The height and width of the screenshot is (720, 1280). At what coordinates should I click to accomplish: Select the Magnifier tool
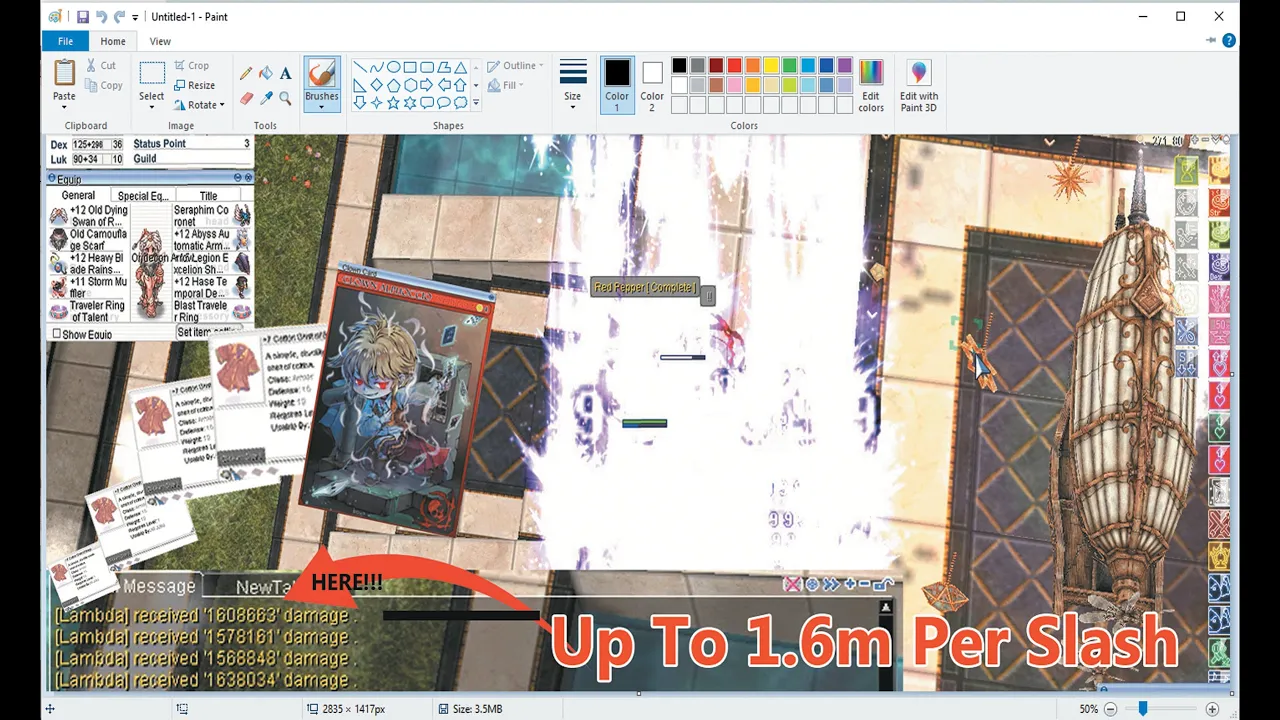285,98
